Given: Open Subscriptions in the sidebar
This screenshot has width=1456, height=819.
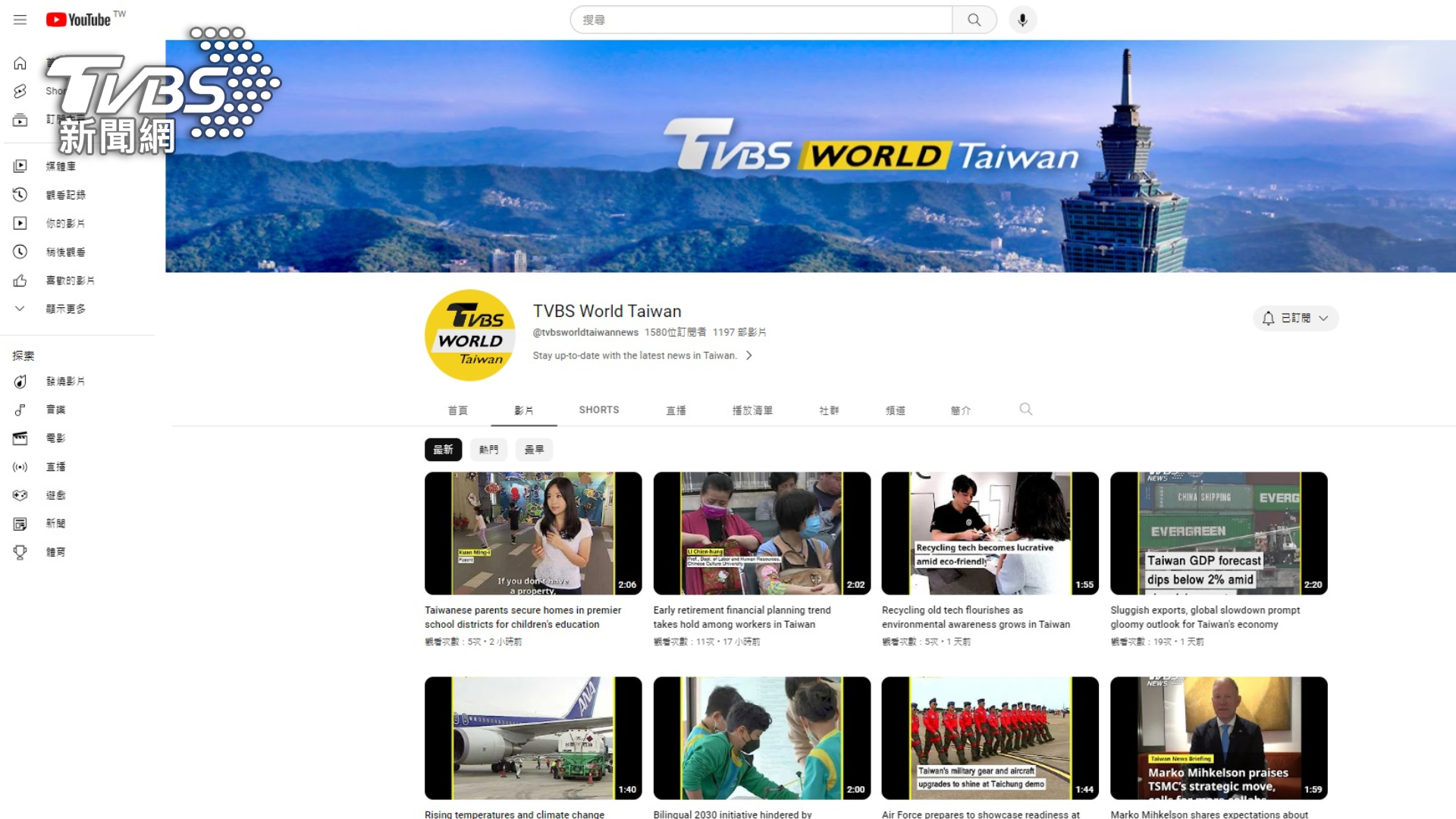Looking at the screenshot, I should click(20, 120).
